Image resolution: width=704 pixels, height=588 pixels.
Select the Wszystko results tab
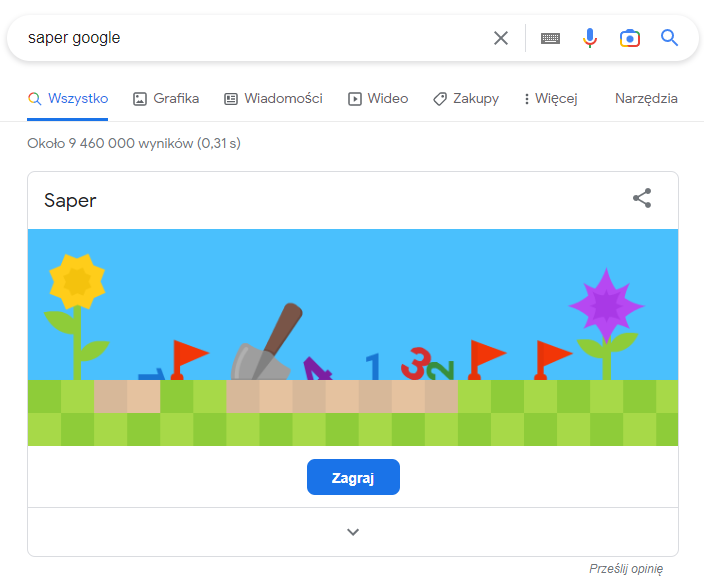tap(68, 98)
